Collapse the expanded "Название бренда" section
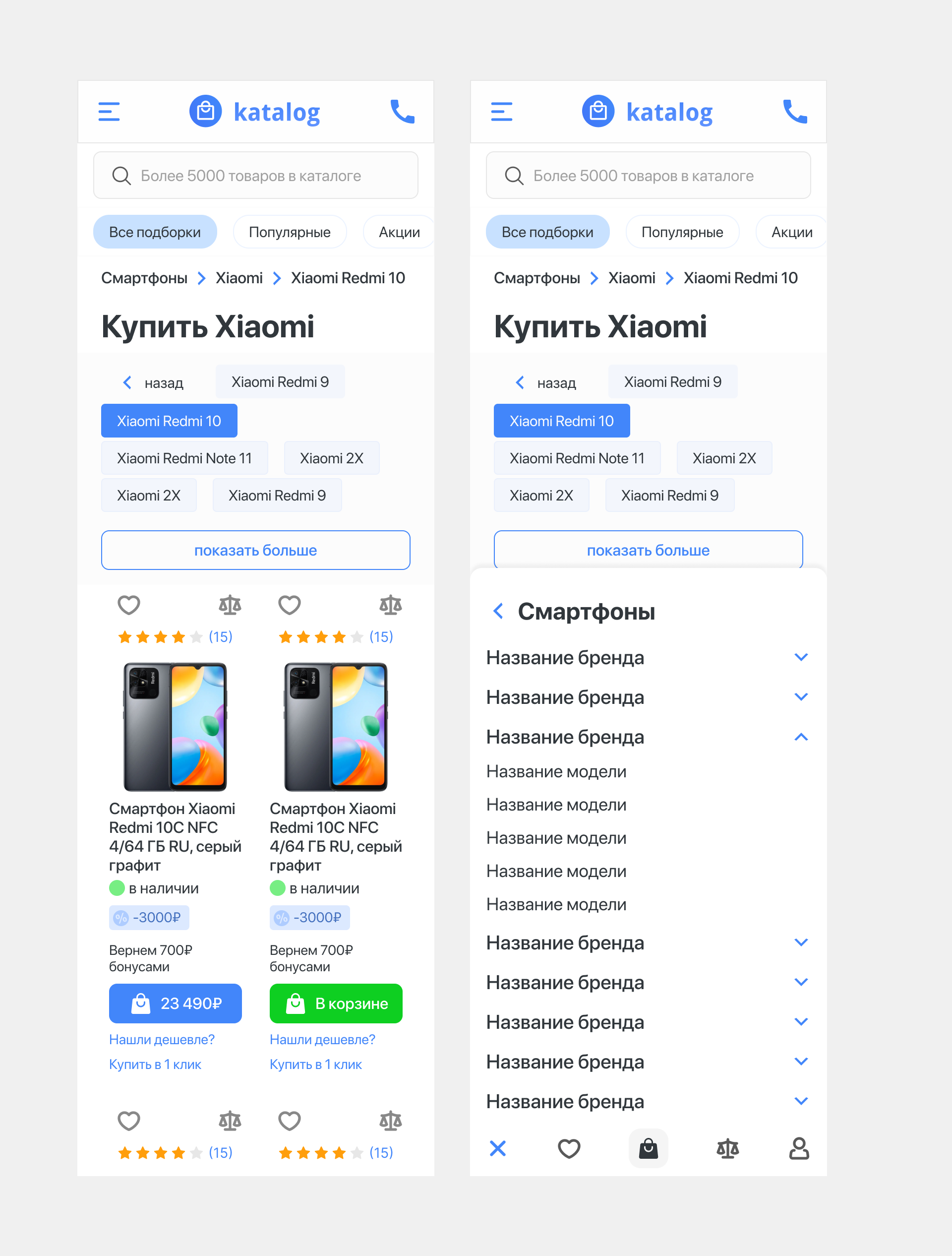952x1256 pixels. click(x=801, y=737)
